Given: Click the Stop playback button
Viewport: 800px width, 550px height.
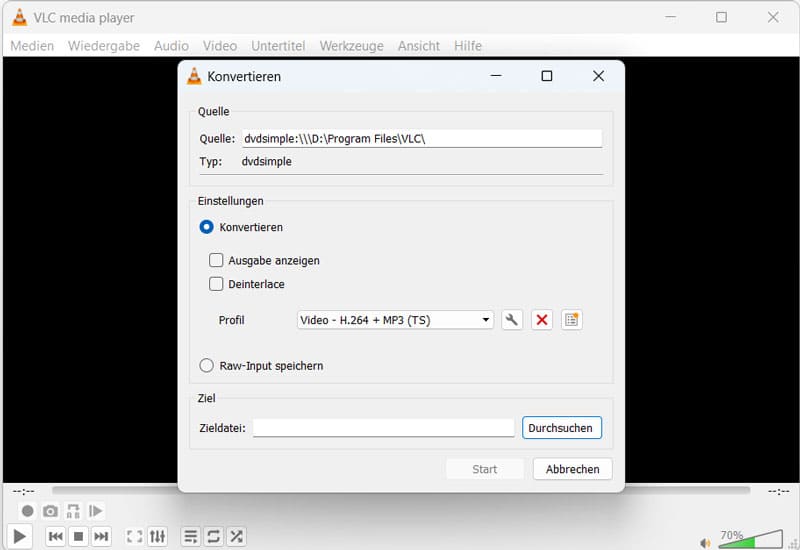Looking at the screenshot, I should click(78, 536).
